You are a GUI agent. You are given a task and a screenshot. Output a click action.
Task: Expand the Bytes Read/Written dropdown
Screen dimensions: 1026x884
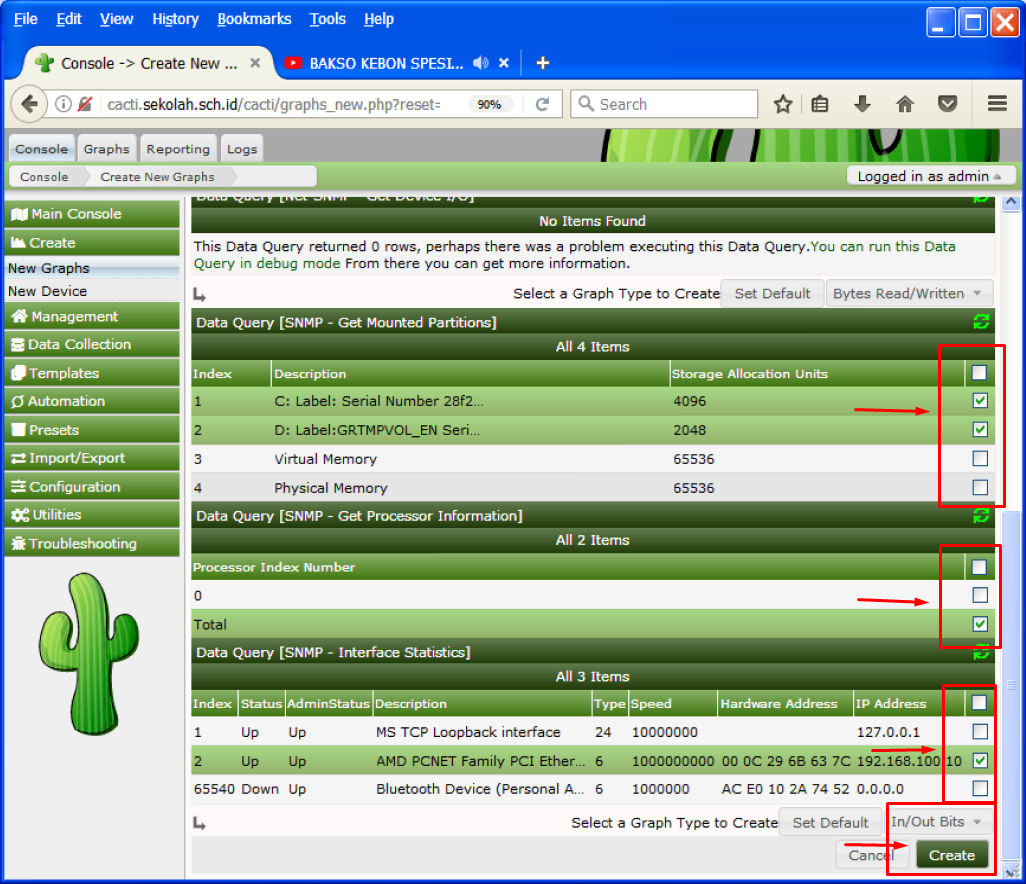click(x=909, y=294)
